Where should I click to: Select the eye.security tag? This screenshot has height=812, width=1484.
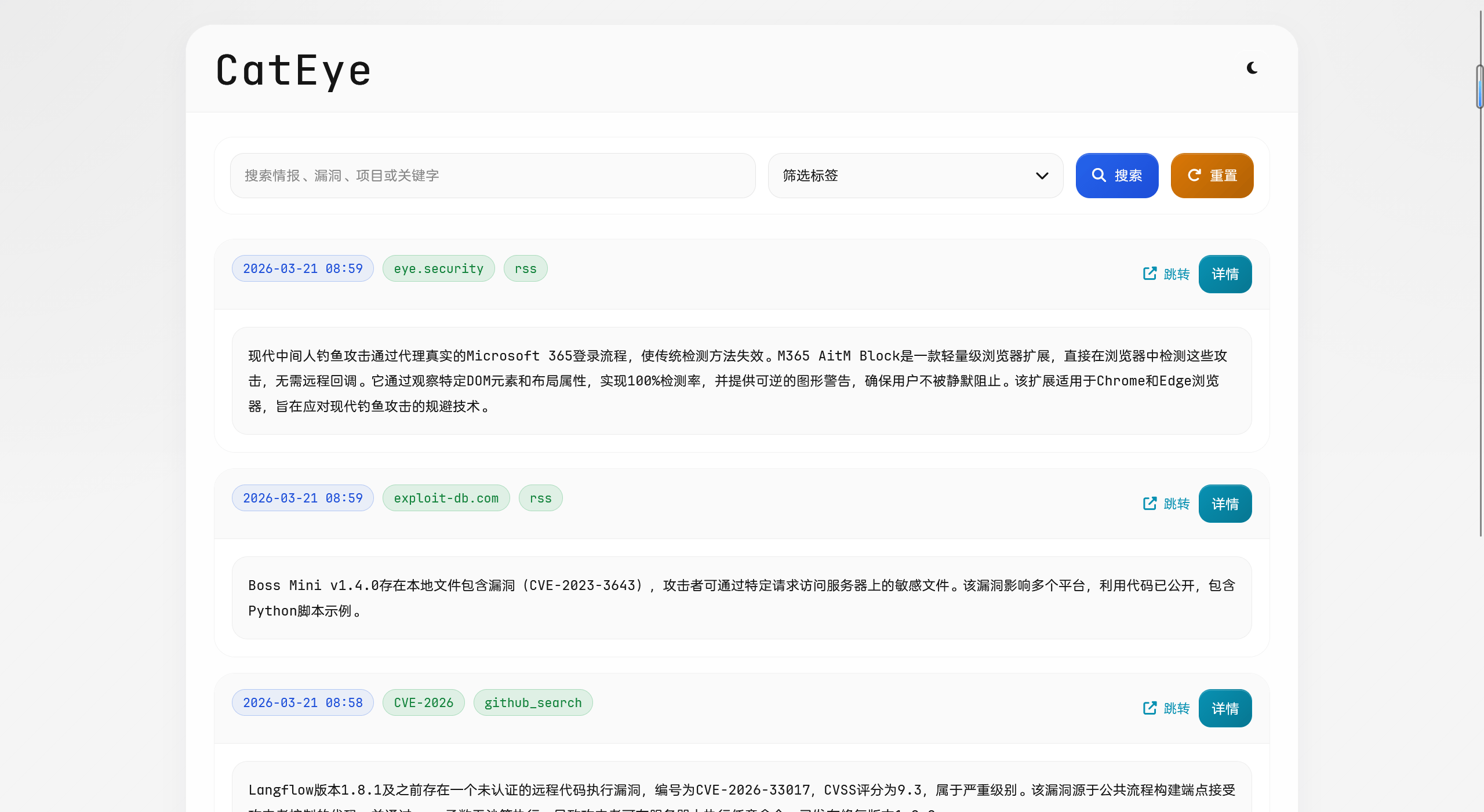(x=438, y=269)
